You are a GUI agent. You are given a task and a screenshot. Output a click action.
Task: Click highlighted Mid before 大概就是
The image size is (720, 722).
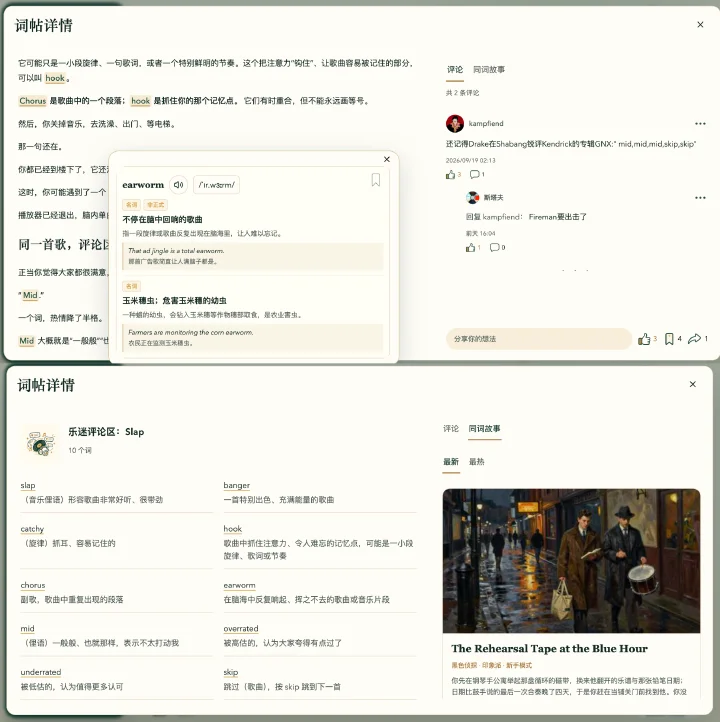[26, 341]
